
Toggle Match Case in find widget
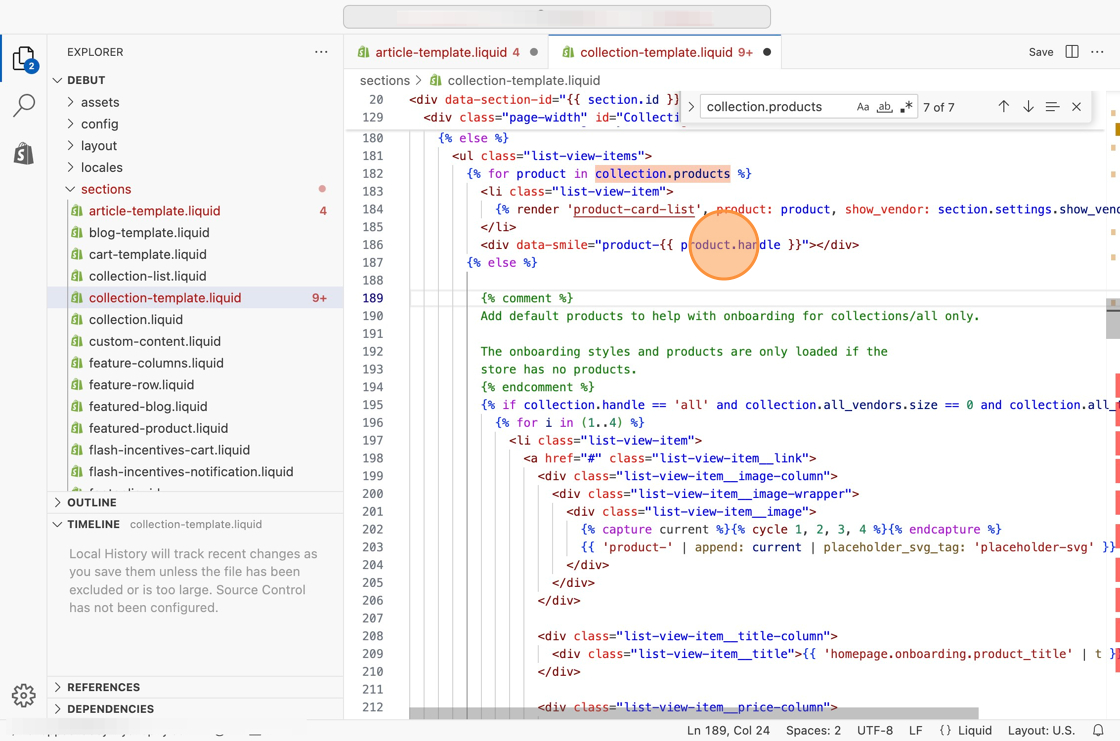[x=862, y=107]
